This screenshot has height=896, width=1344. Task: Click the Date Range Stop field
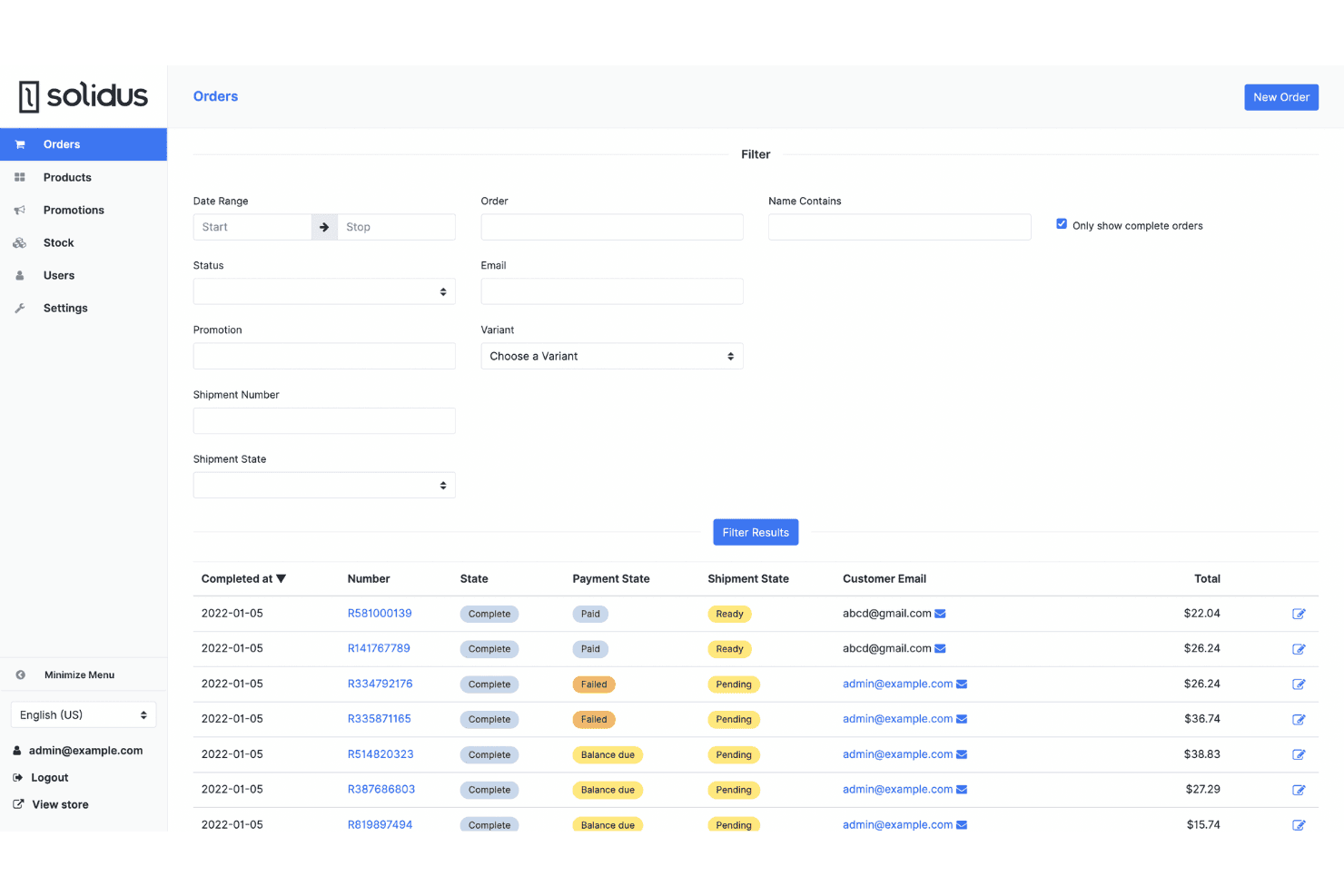pos(397,227)
